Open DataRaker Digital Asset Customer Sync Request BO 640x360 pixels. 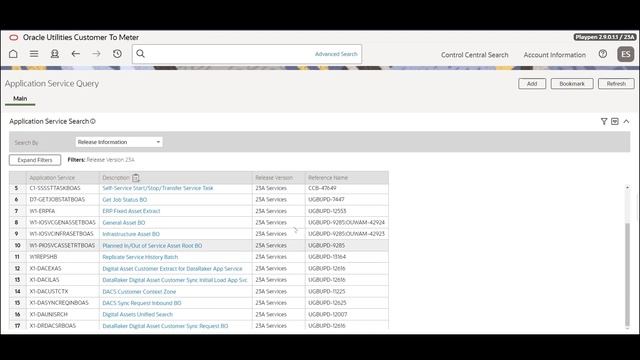[x=165, y=326]
